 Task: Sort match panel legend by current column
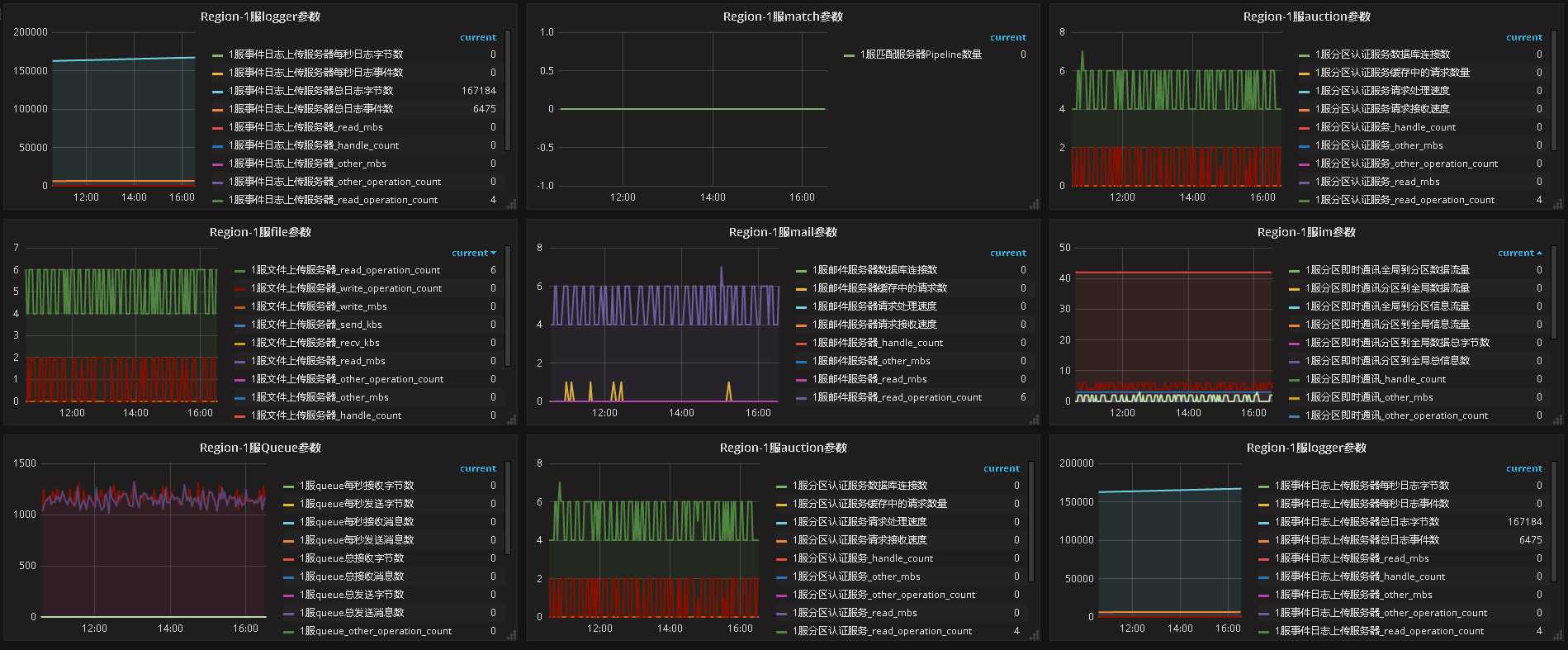click(1008, 38)
